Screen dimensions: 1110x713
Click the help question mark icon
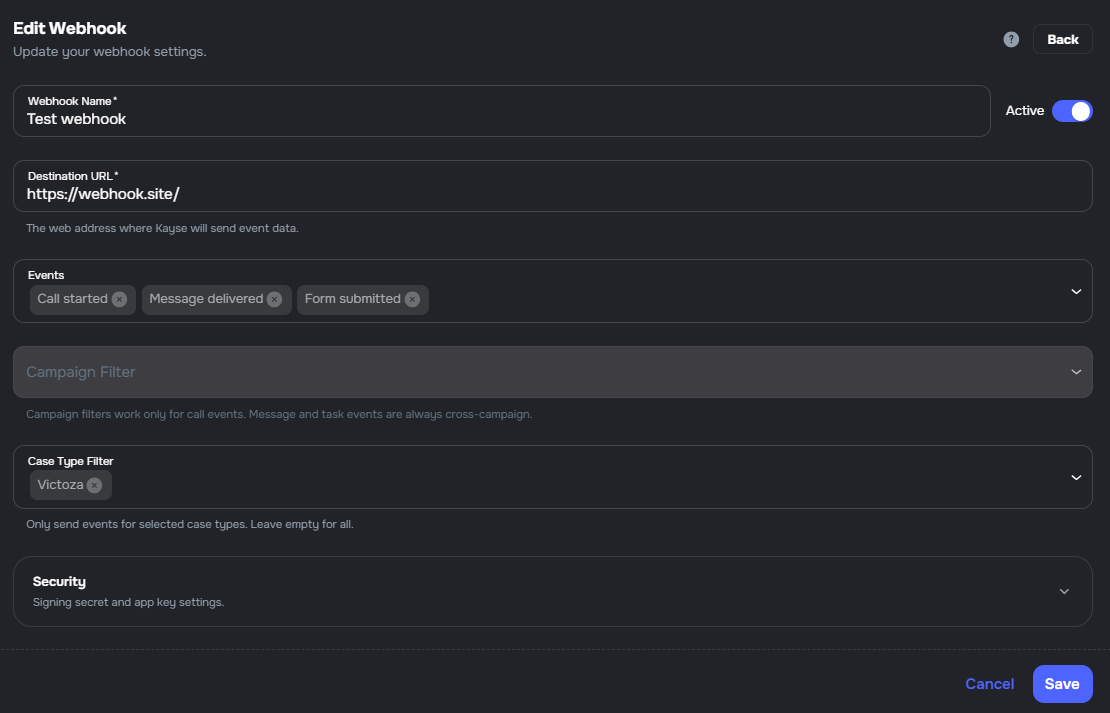[1011, 40]
